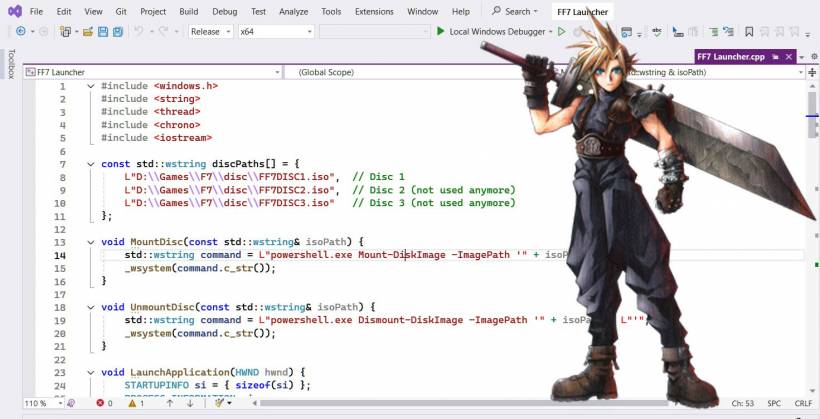Open the code cleanup options dropdown arrow

[230, 403]
